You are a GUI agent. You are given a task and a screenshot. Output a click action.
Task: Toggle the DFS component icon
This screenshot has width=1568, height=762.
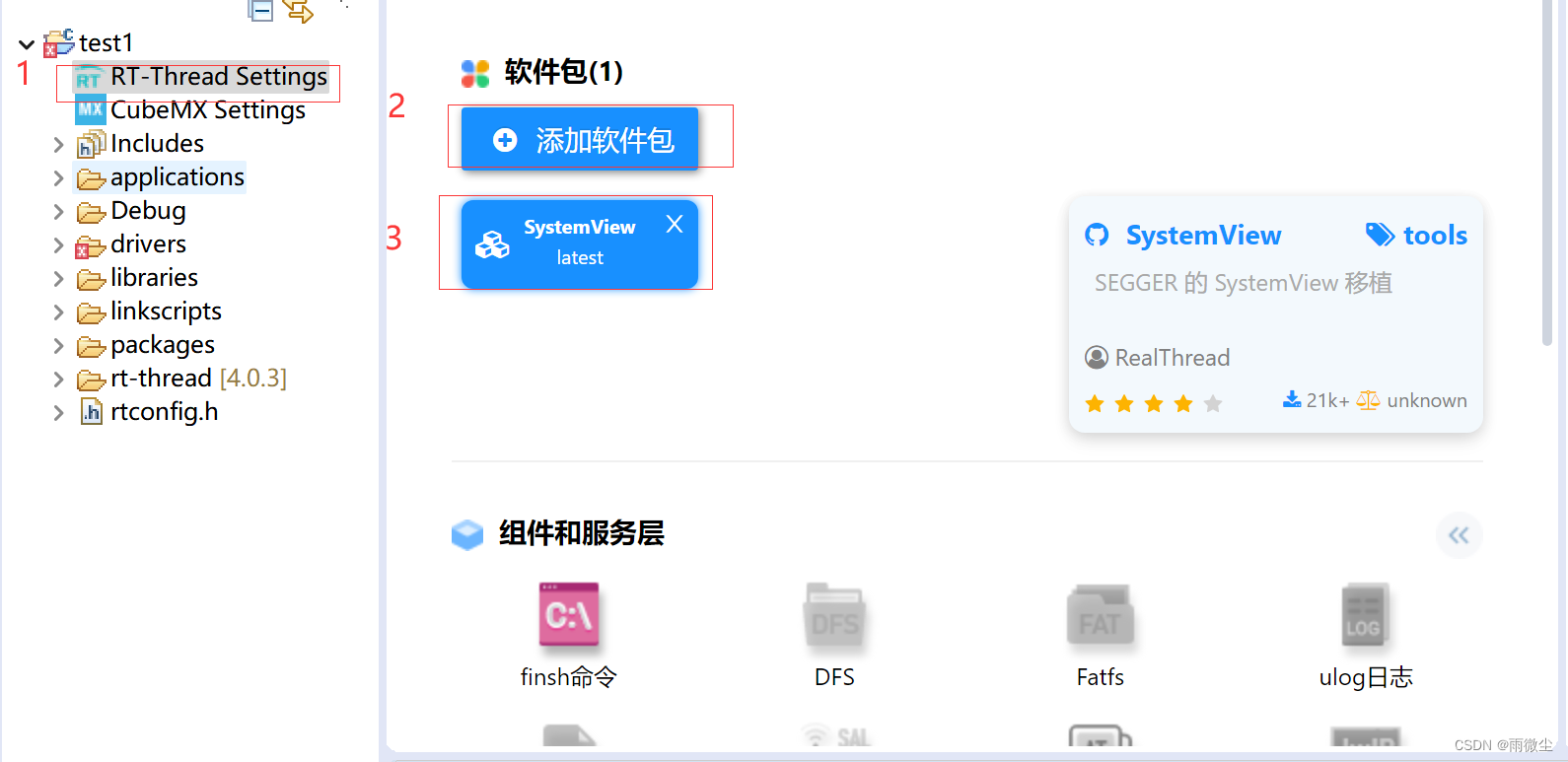click(x=834, y=618)
